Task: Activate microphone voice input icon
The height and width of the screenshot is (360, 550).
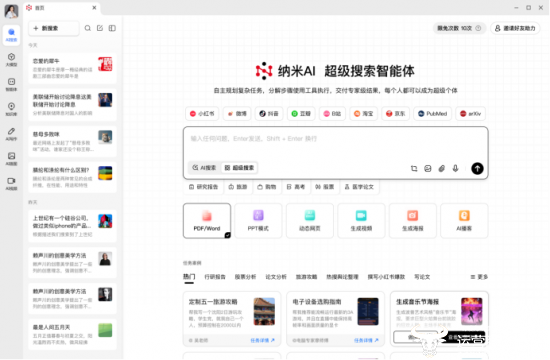Action: coord(455,168)
